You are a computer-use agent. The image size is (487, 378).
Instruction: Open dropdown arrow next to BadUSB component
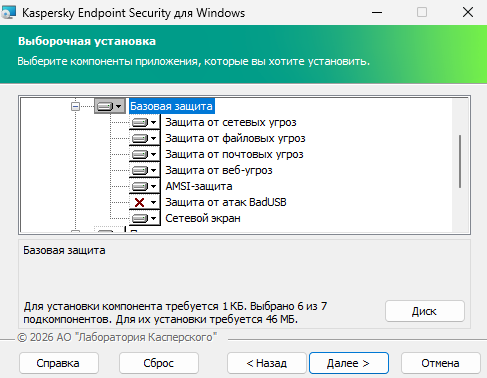click(153, 202)
